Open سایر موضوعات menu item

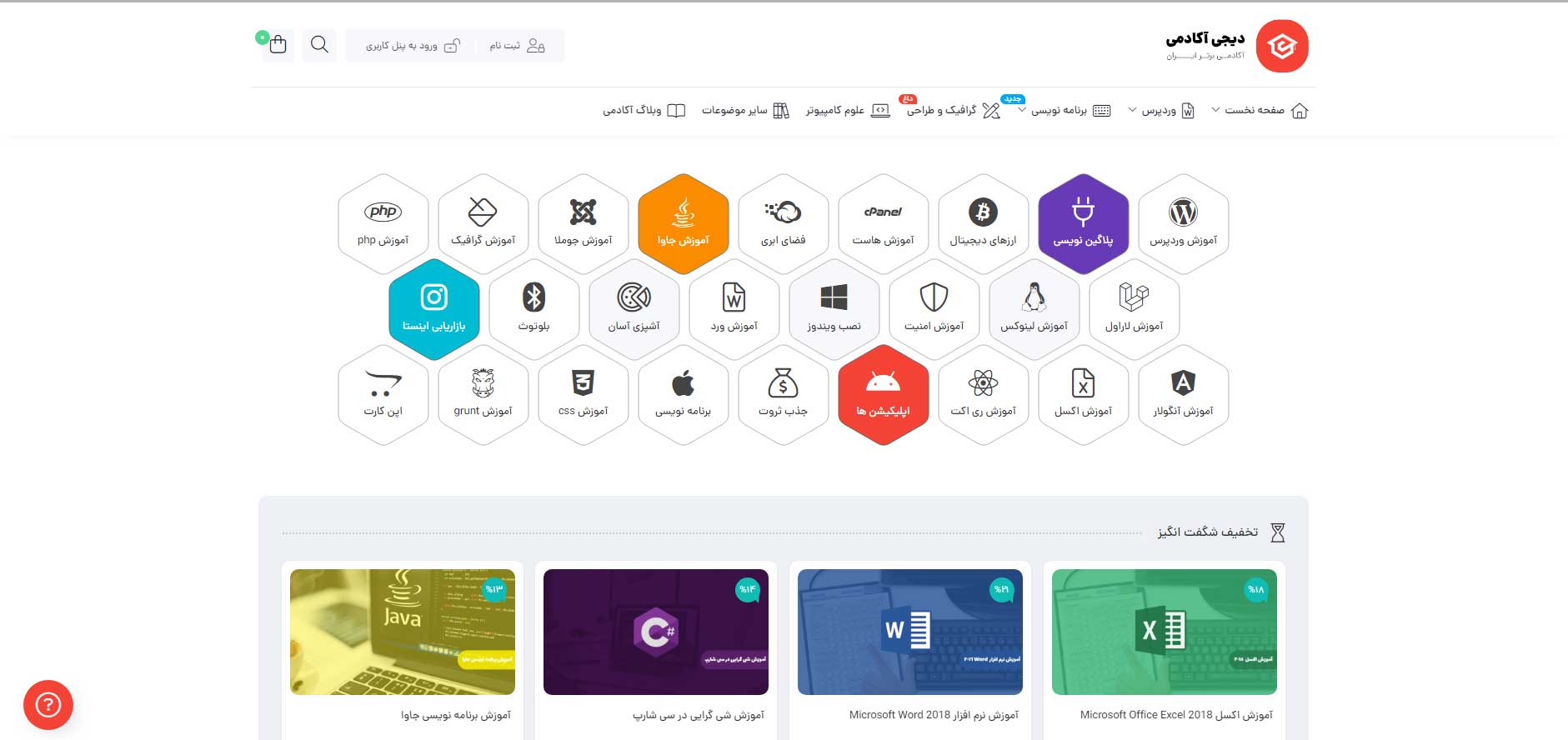(745, 111)
